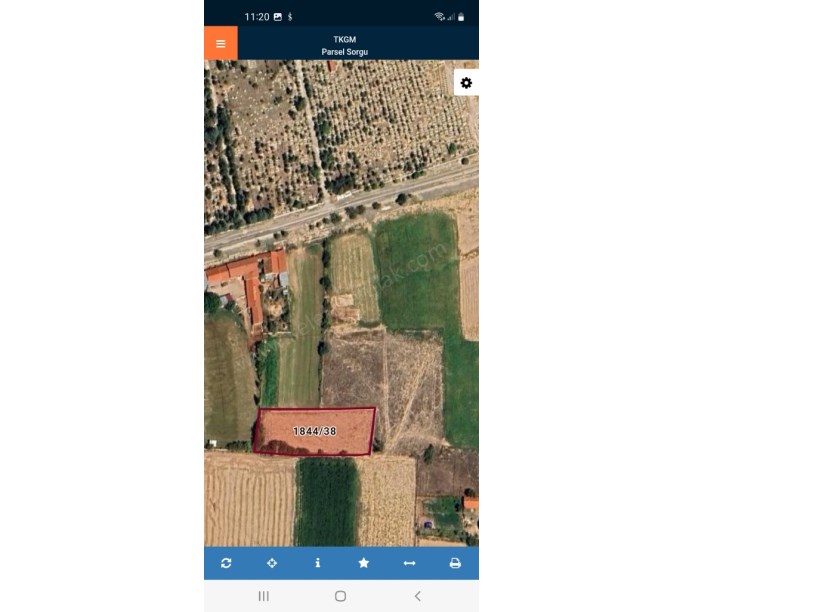The height and width of the screenshot is (612, 816).
Task: Tap the 11:20 clock in status bar
Action: coord(257,17)
